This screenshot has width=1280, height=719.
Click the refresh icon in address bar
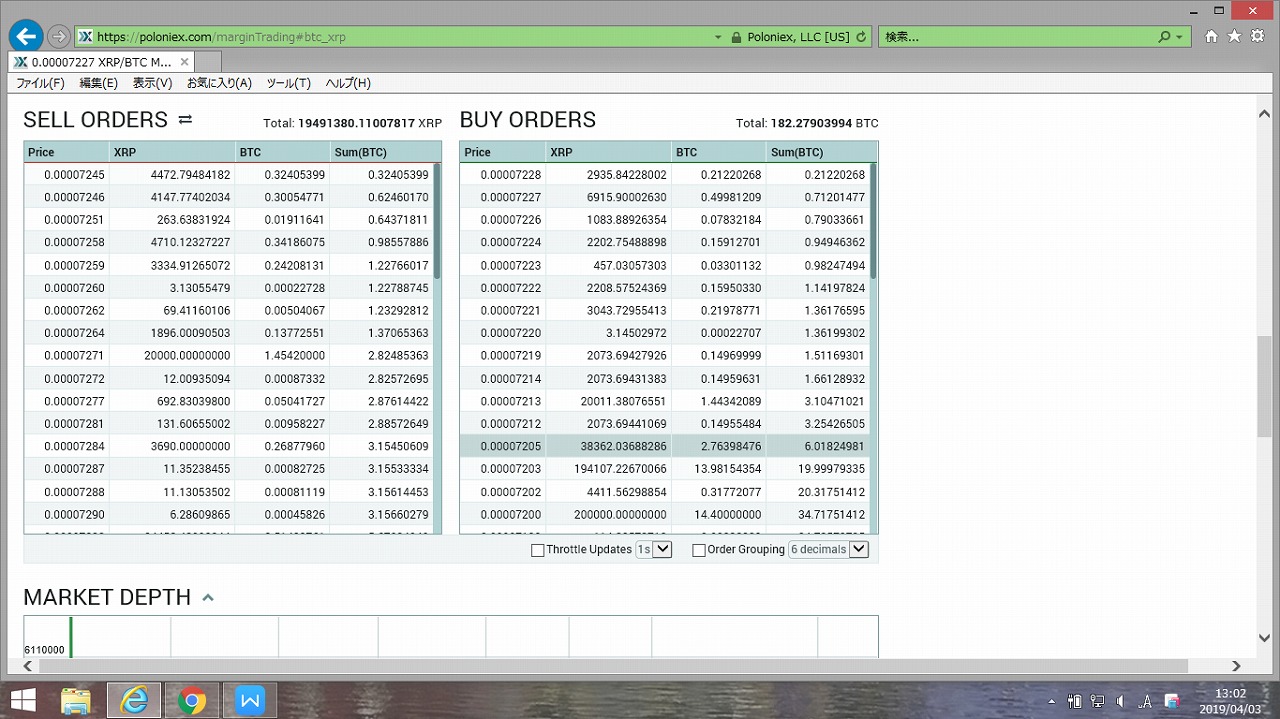tap(861, 37)
